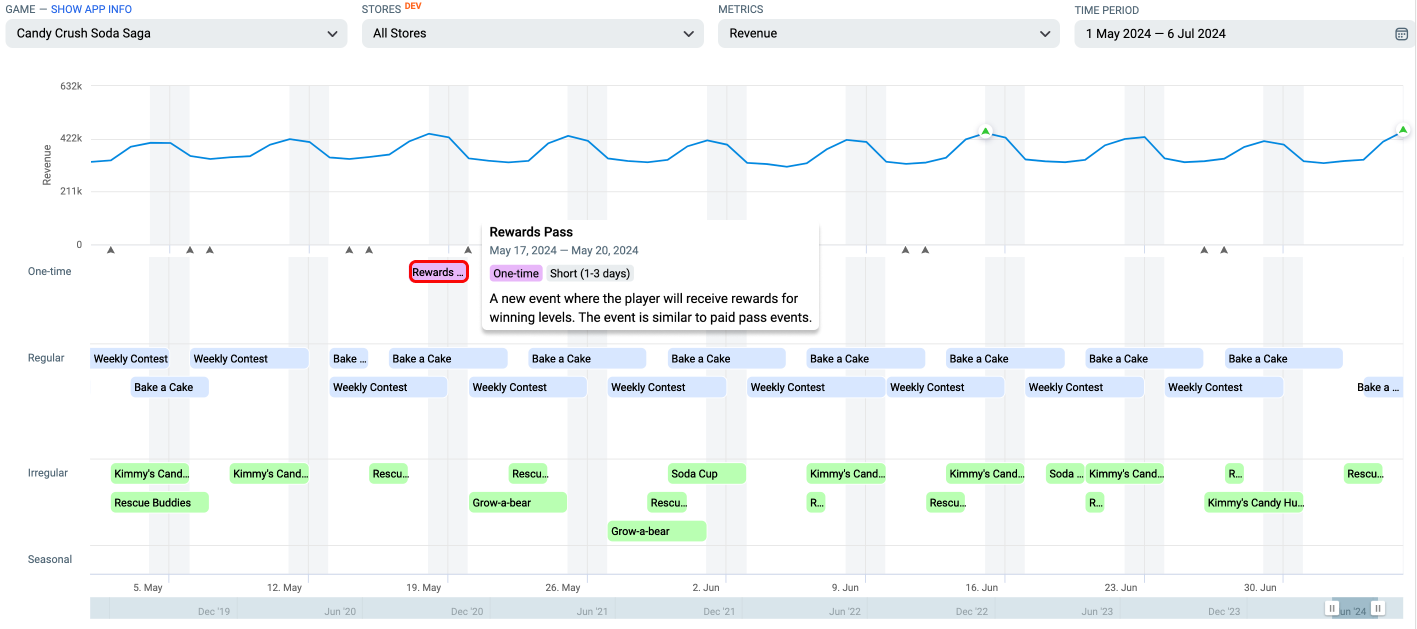Click the Show App Info link

click(x=91, y=9)
